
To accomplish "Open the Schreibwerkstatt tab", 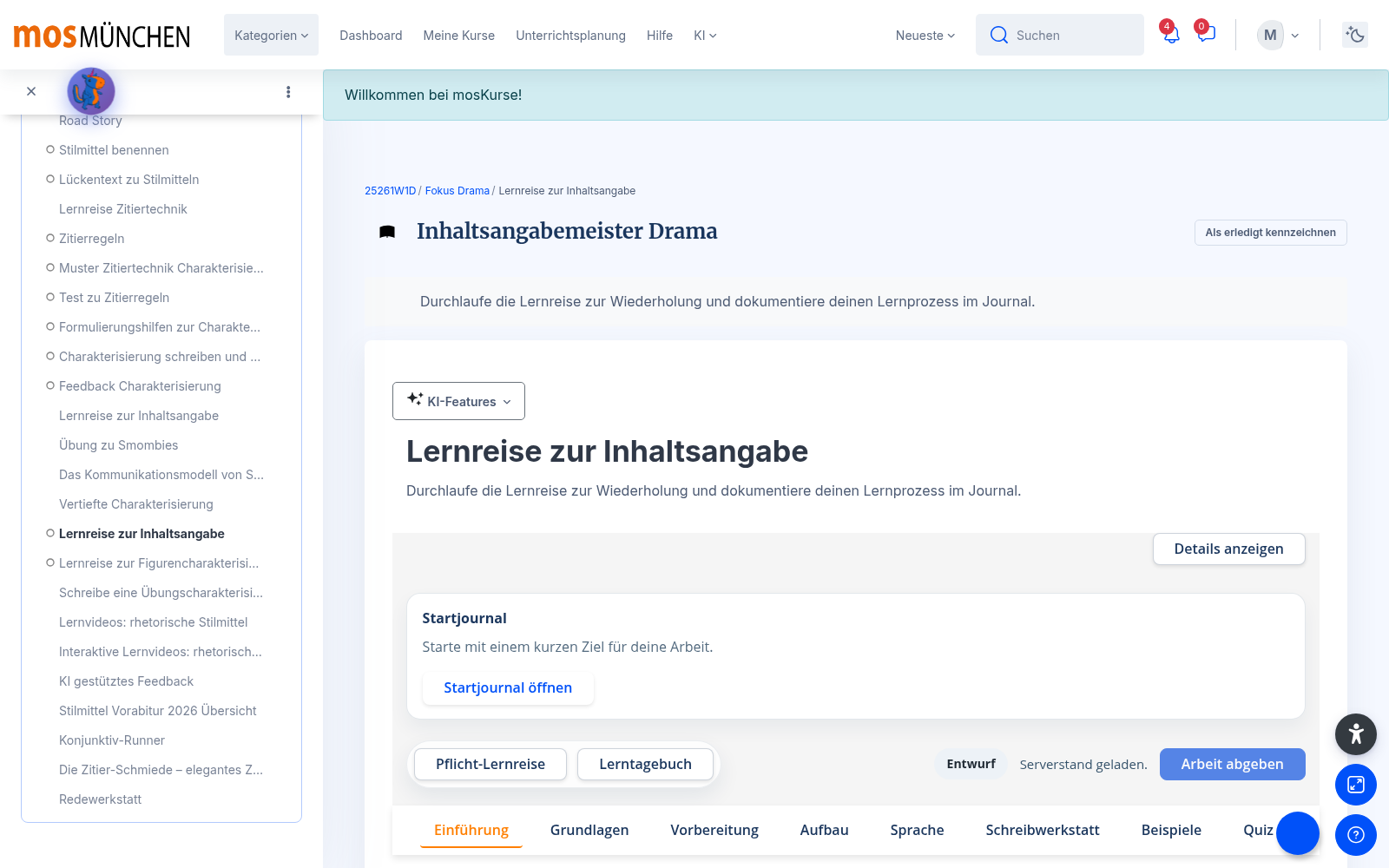I will [1043, 830].
